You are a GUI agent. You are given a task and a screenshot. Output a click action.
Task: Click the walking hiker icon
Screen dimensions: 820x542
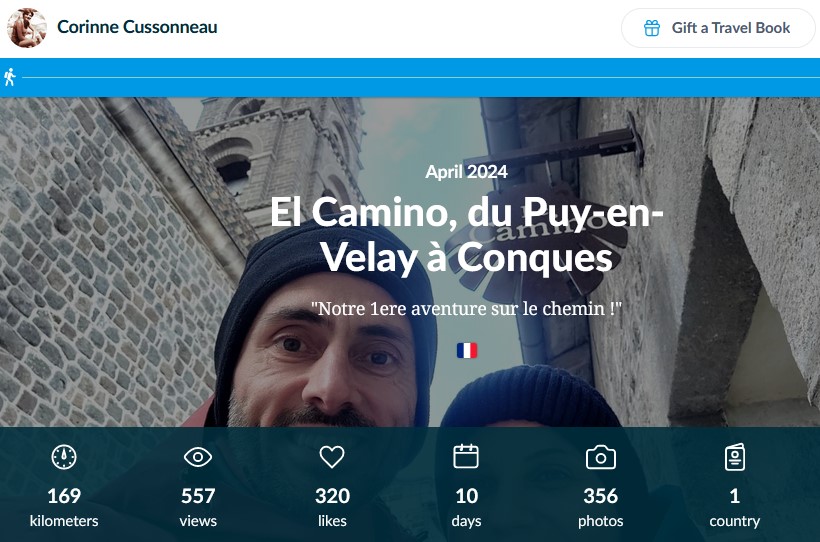[x=9, y=77]
